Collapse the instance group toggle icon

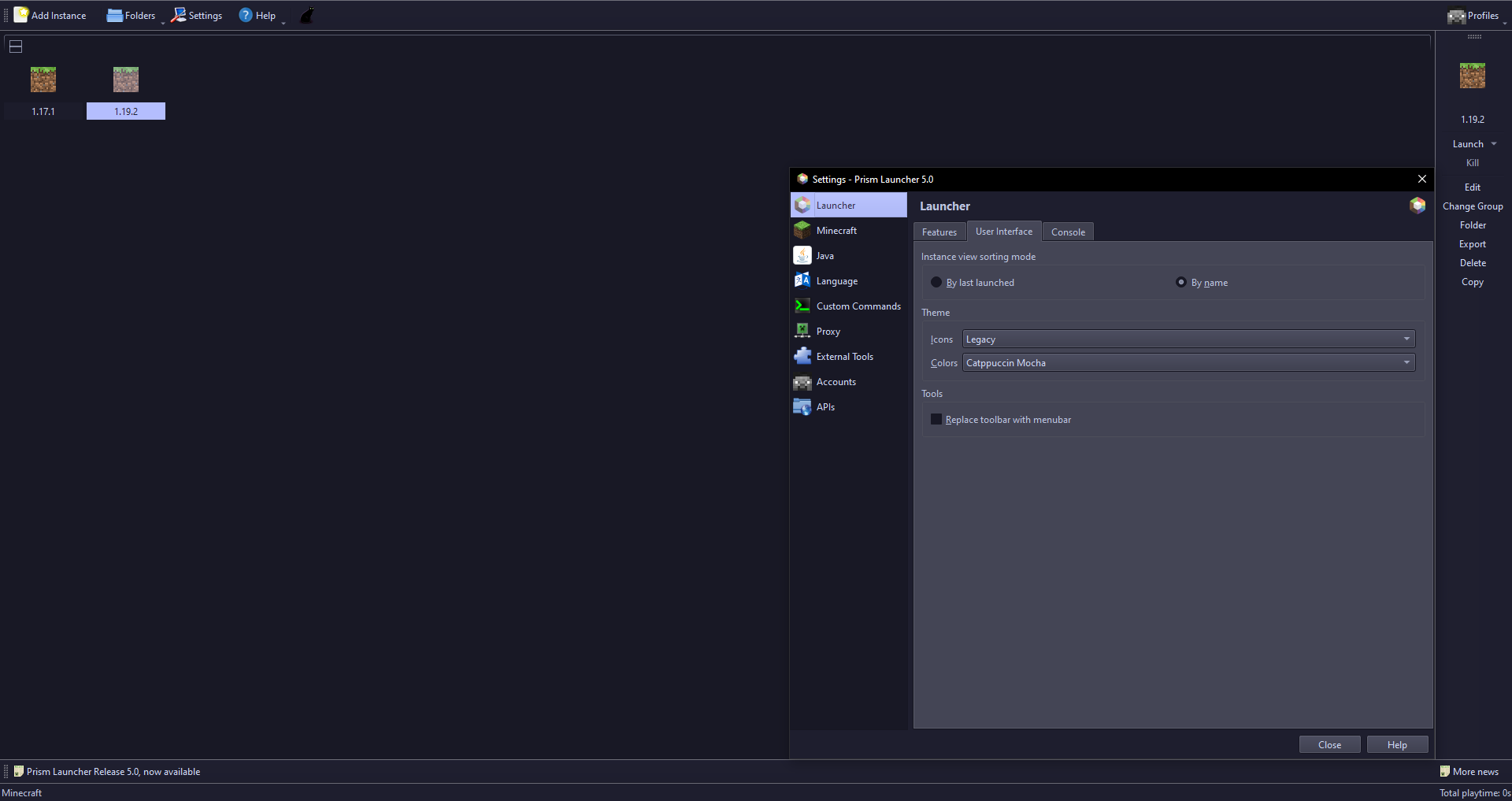pyautogui.click(x=16, y=46)
